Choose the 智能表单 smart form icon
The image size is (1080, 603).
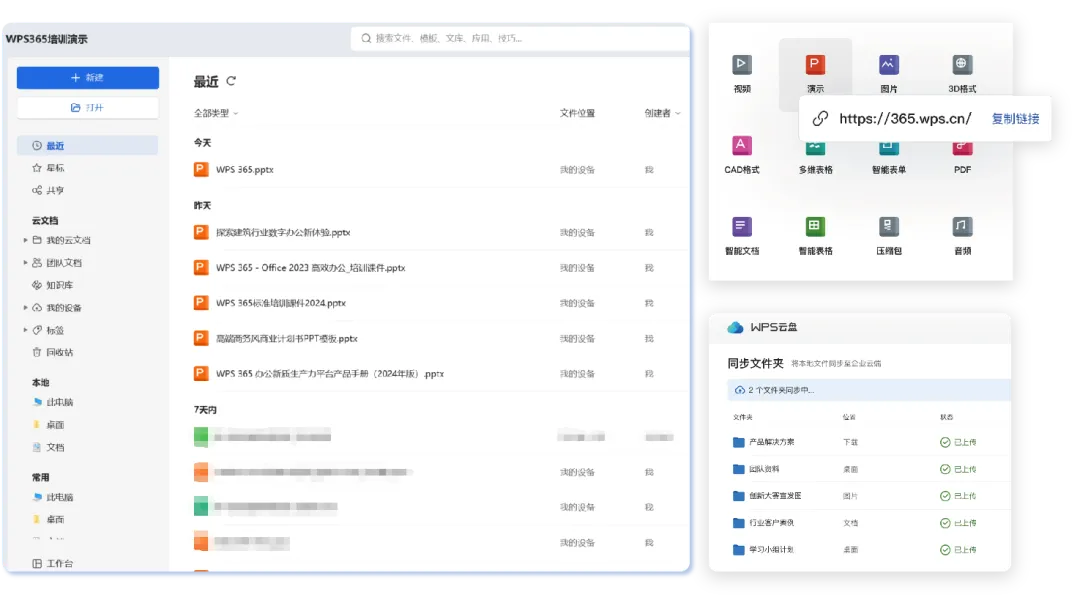[x=889, y=149]
